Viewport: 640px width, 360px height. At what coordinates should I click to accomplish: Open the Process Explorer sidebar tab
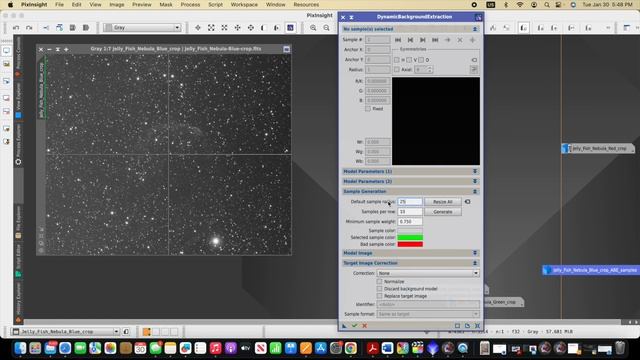click(x=18, y=143)
